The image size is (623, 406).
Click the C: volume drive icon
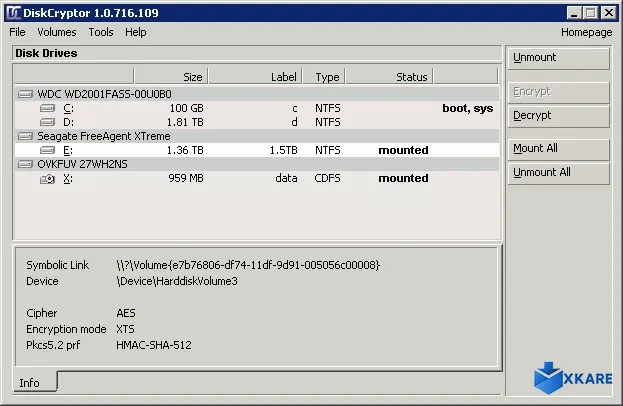47,108
